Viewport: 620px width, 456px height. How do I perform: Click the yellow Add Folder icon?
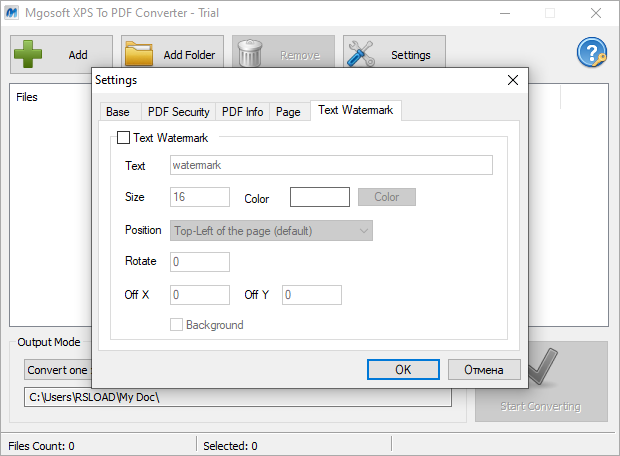pyautogui.click(x=139, y=54)
